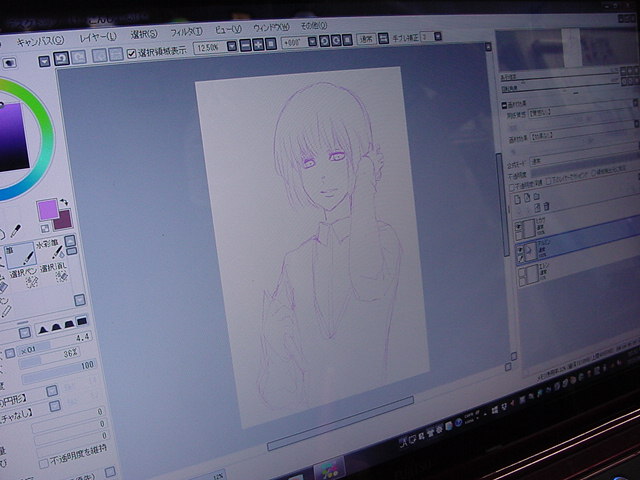This screenshot has height=480, width=640.
Task: Open the brush shape 円形 dropdown
Action: [51, 391]
